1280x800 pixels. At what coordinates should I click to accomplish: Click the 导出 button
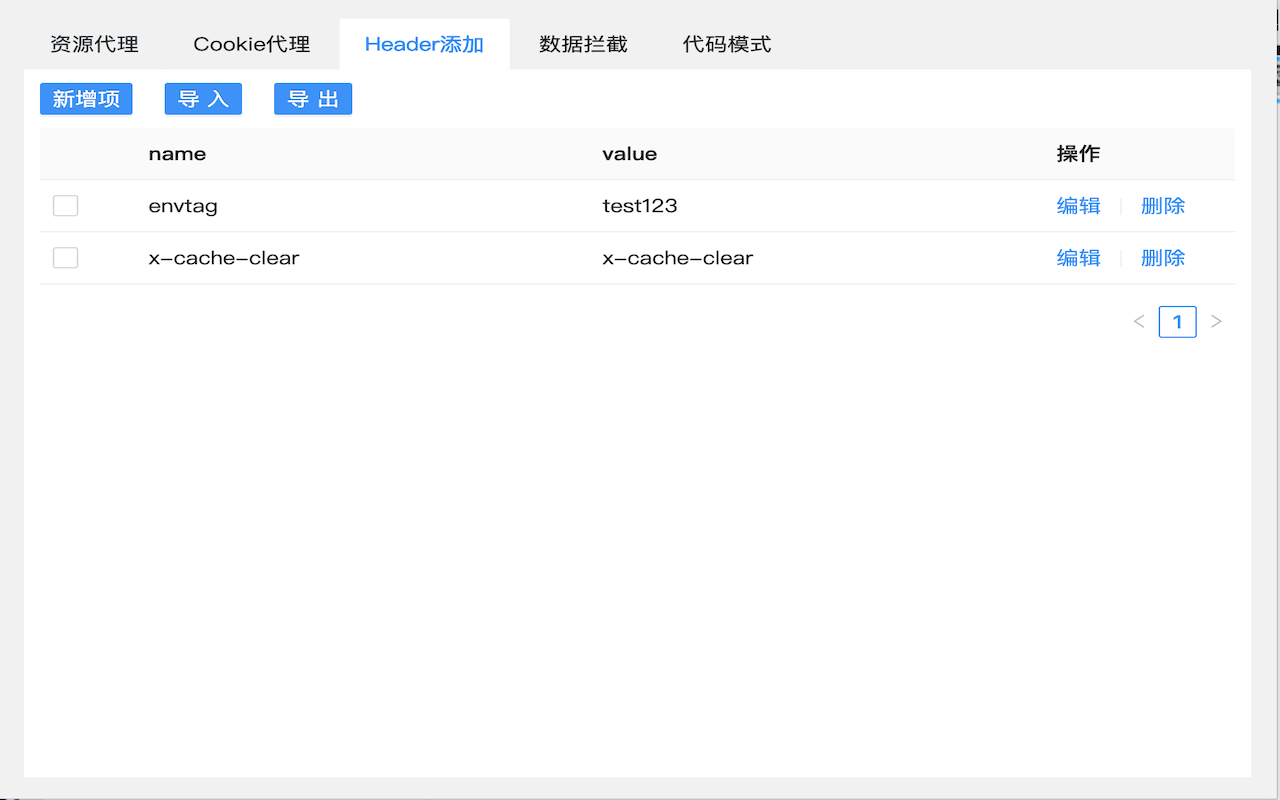313,99
